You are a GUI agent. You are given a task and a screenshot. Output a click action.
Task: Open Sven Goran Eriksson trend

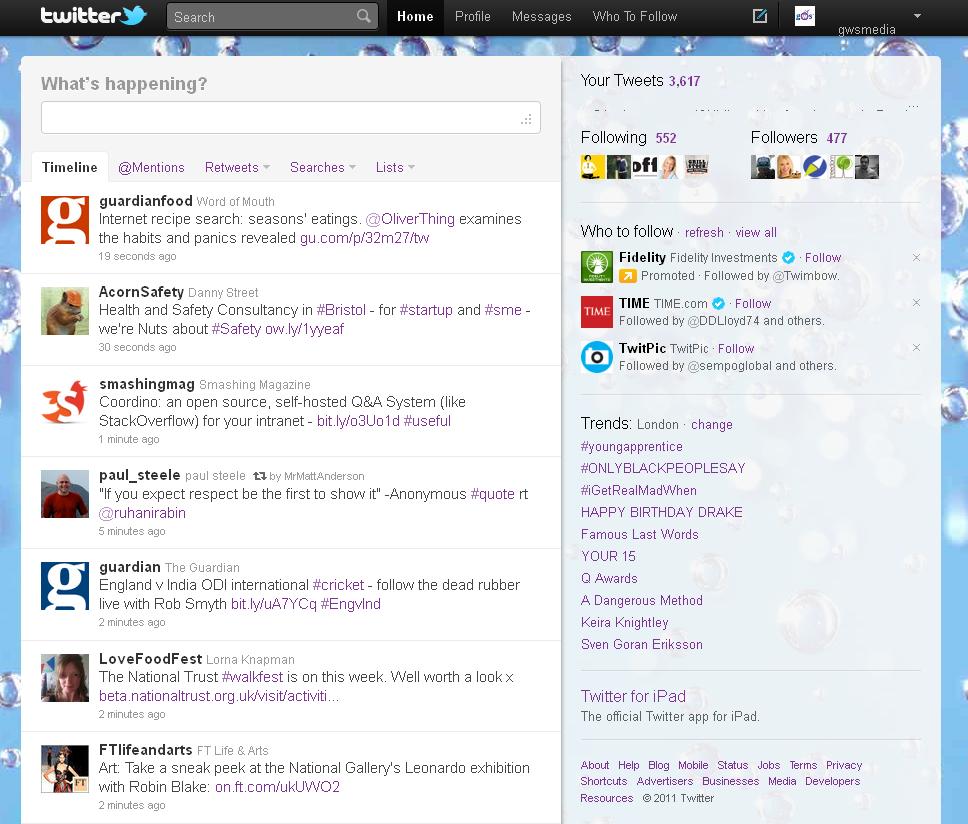pyautogui.click(x=641, y=644)
